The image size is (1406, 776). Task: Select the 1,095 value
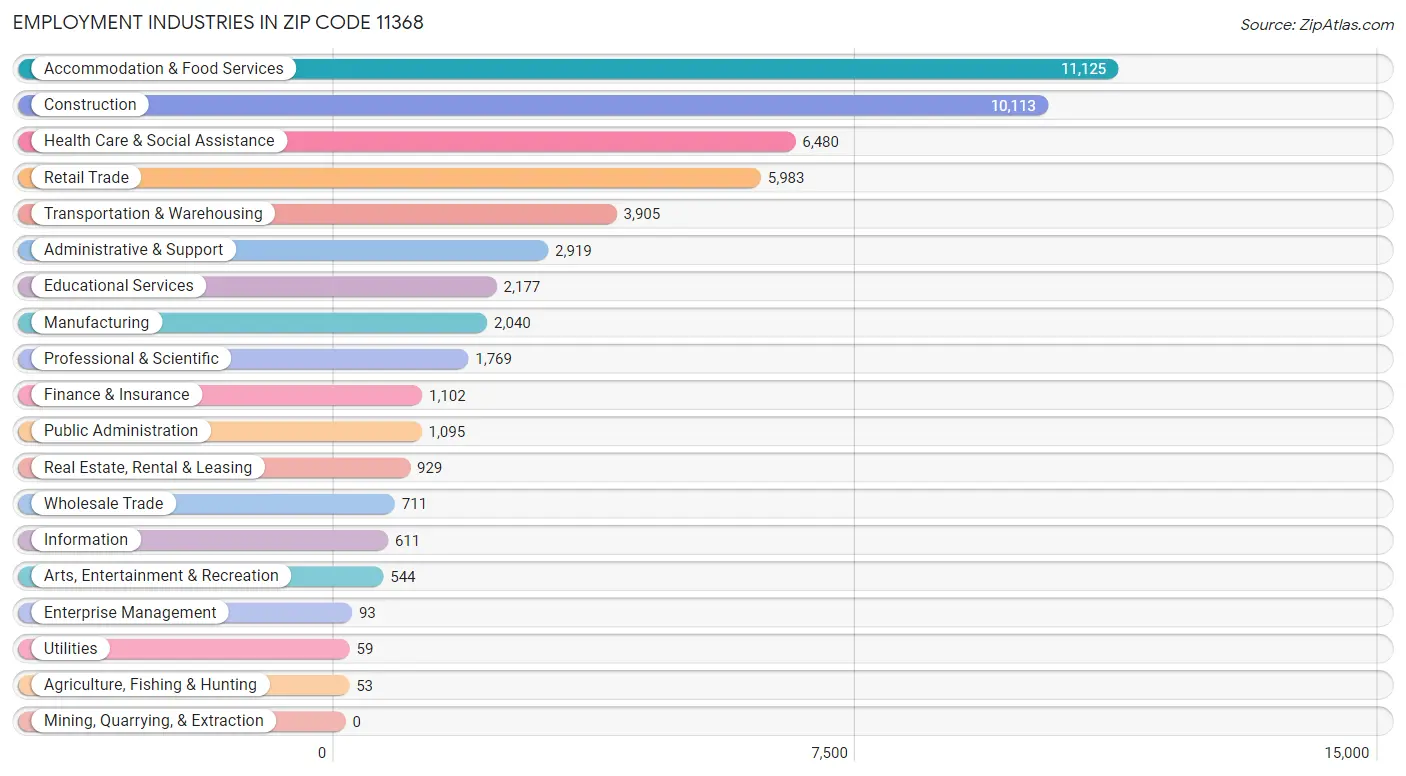[447, 432]
